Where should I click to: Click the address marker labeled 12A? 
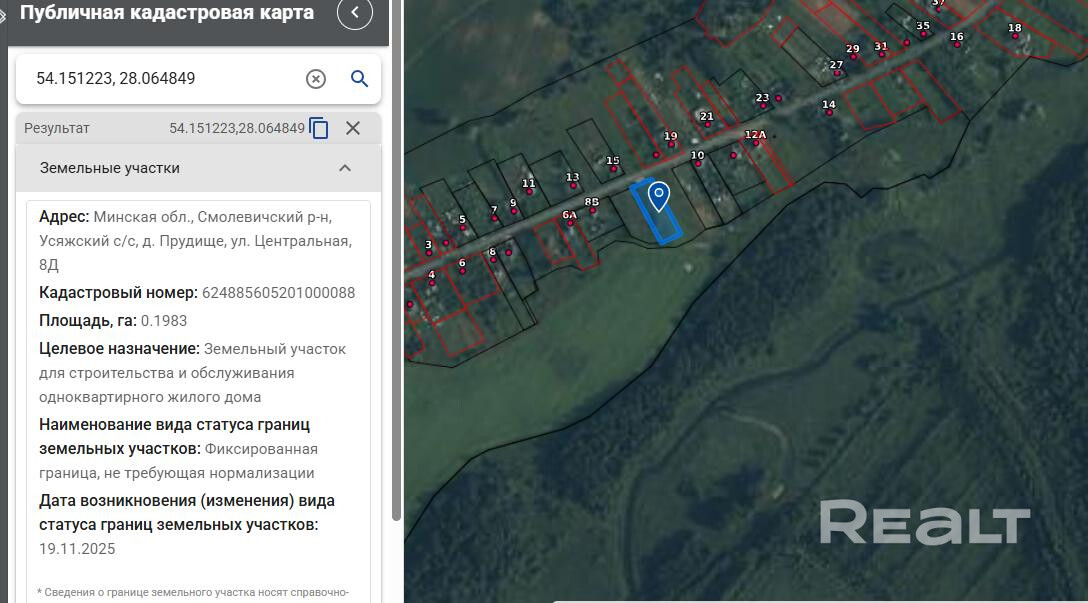pos(756,142)
